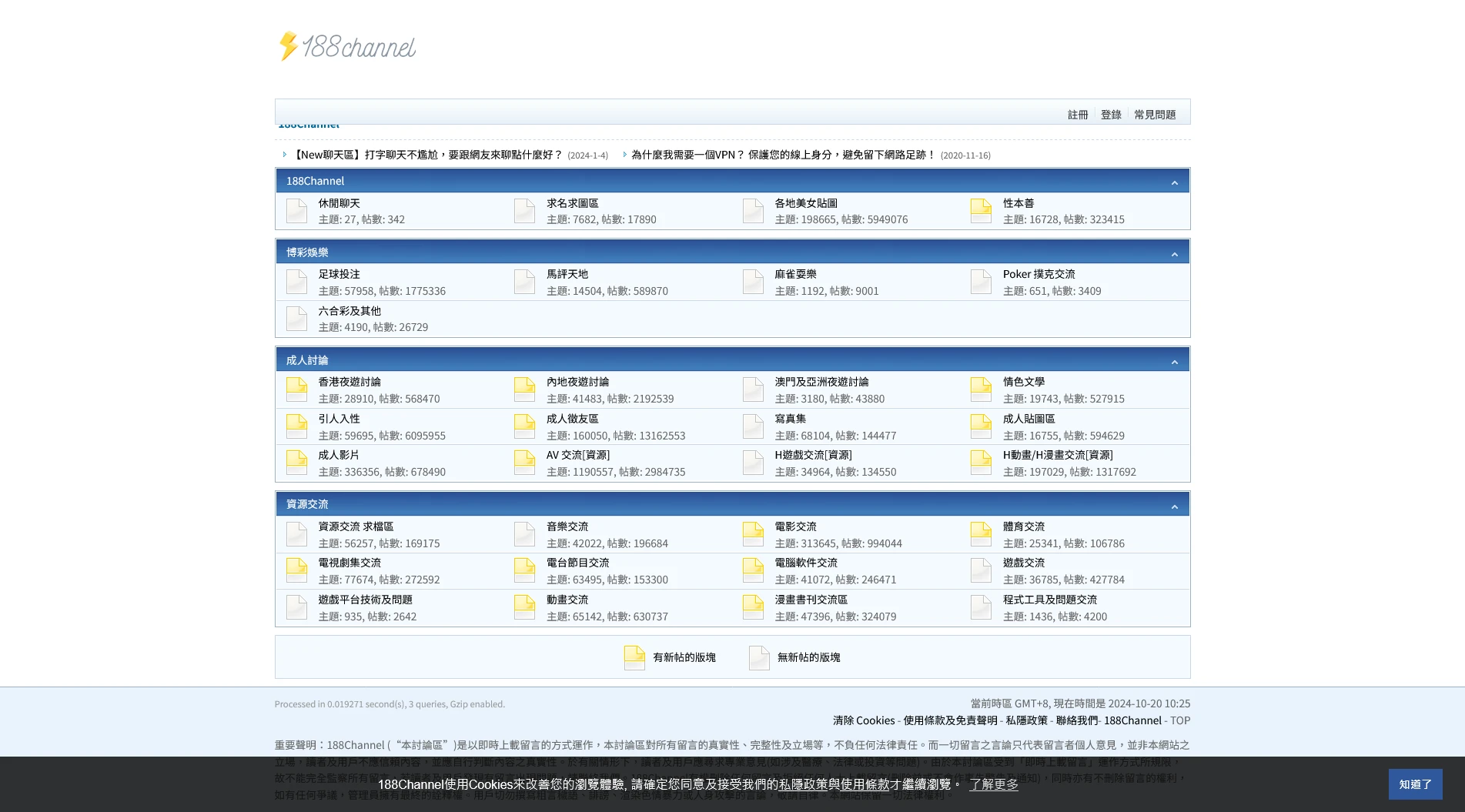Click the 有新帖的版塊 legend icon
Image resolution: width=1465 pixels, height=812 pixels.
click(x=634, y=657)
